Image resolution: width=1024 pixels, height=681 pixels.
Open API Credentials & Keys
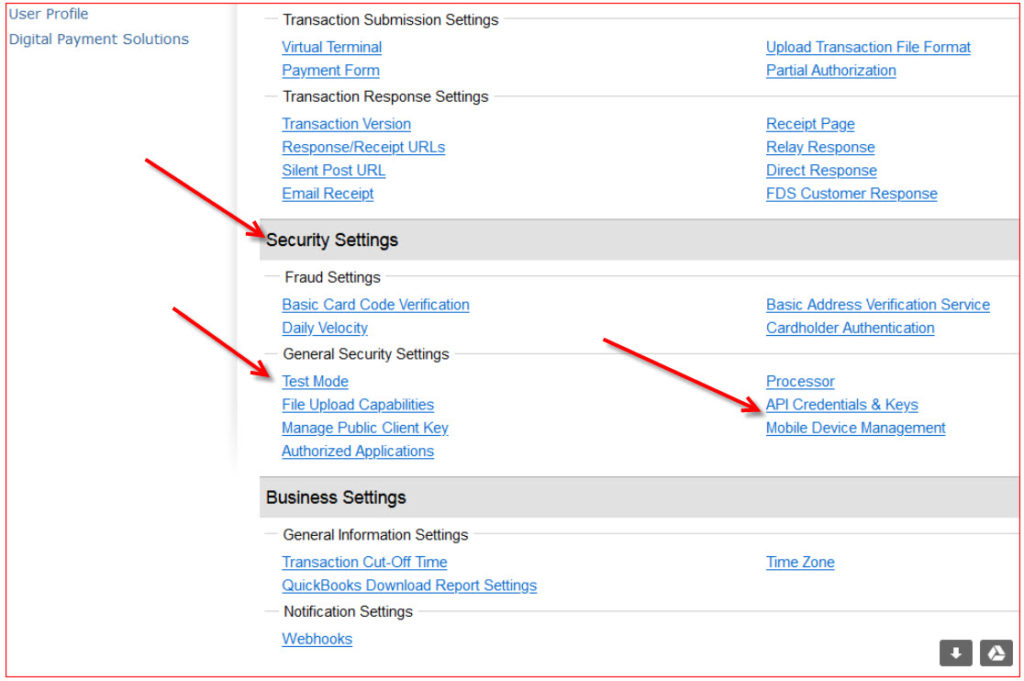coord(842,404)
